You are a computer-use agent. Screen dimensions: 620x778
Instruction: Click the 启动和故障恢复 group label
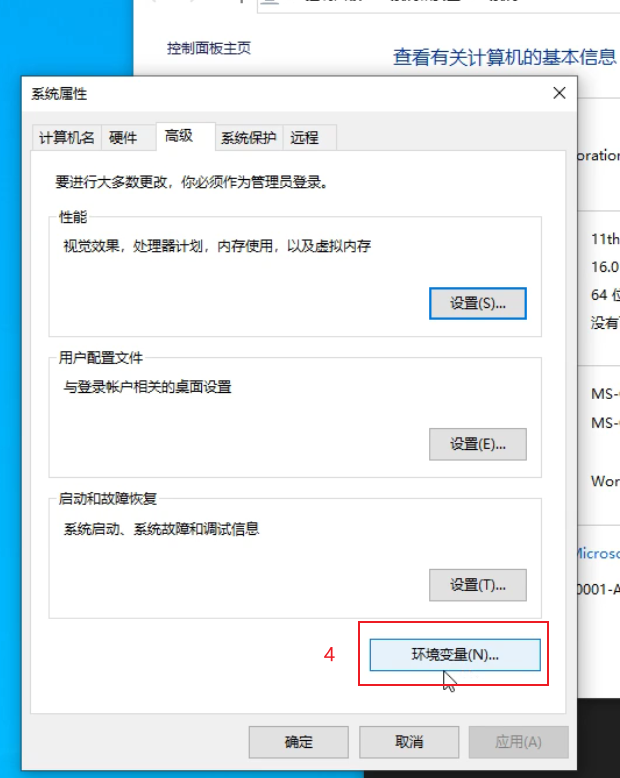point(108,498)
